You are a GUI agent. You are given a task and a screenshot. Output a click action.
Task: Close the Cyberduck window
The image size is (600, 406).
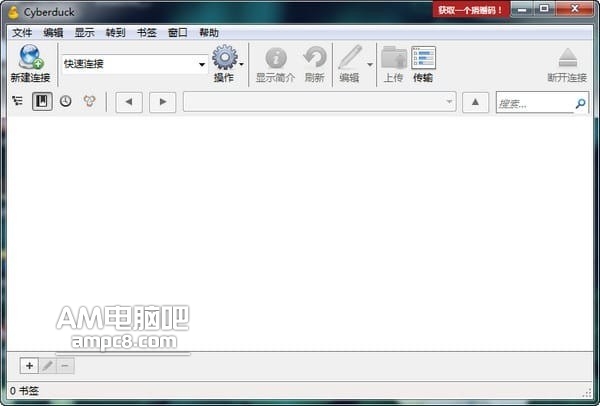(574, 9)
